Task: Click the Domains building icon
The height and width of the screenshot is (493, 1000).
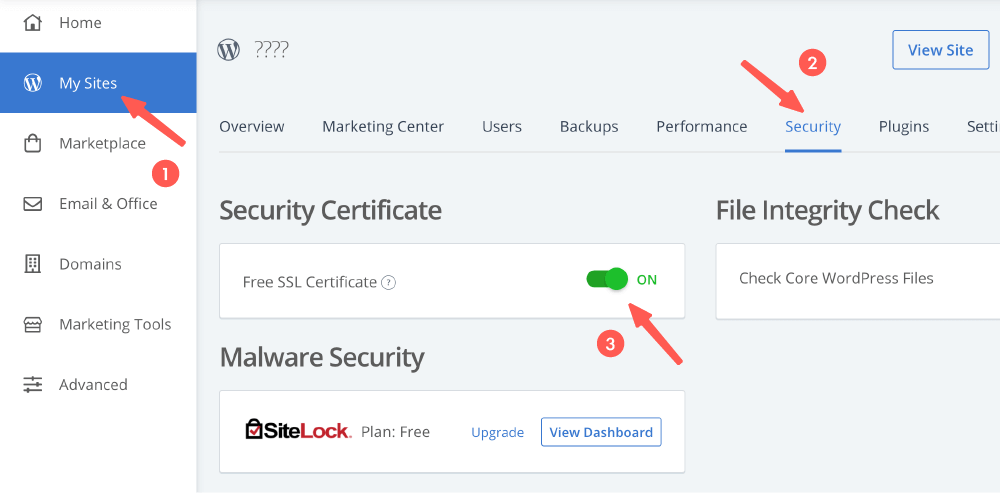Action: point(32,264)
